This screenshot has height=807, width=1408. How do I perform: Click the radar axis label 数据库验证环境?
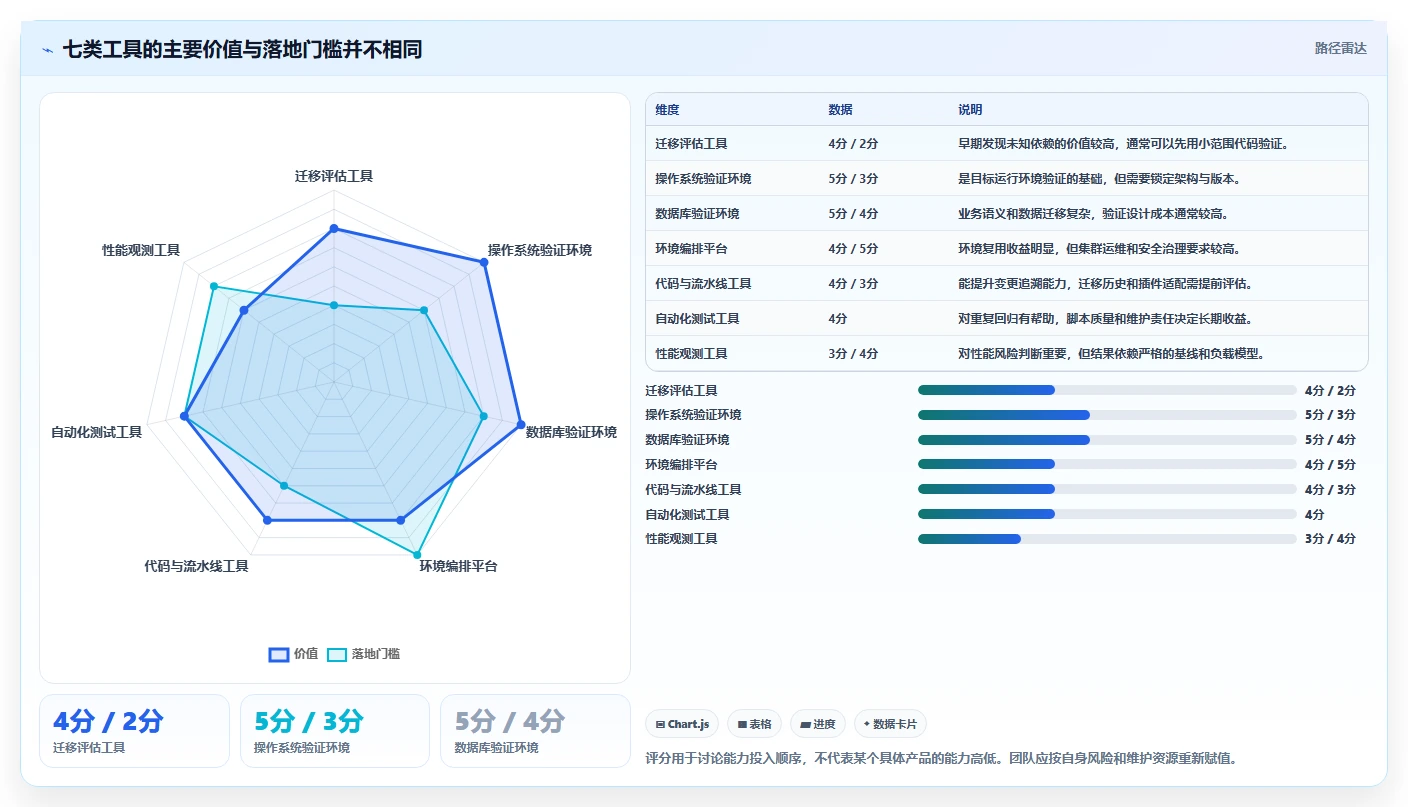(x=571, y=432)
